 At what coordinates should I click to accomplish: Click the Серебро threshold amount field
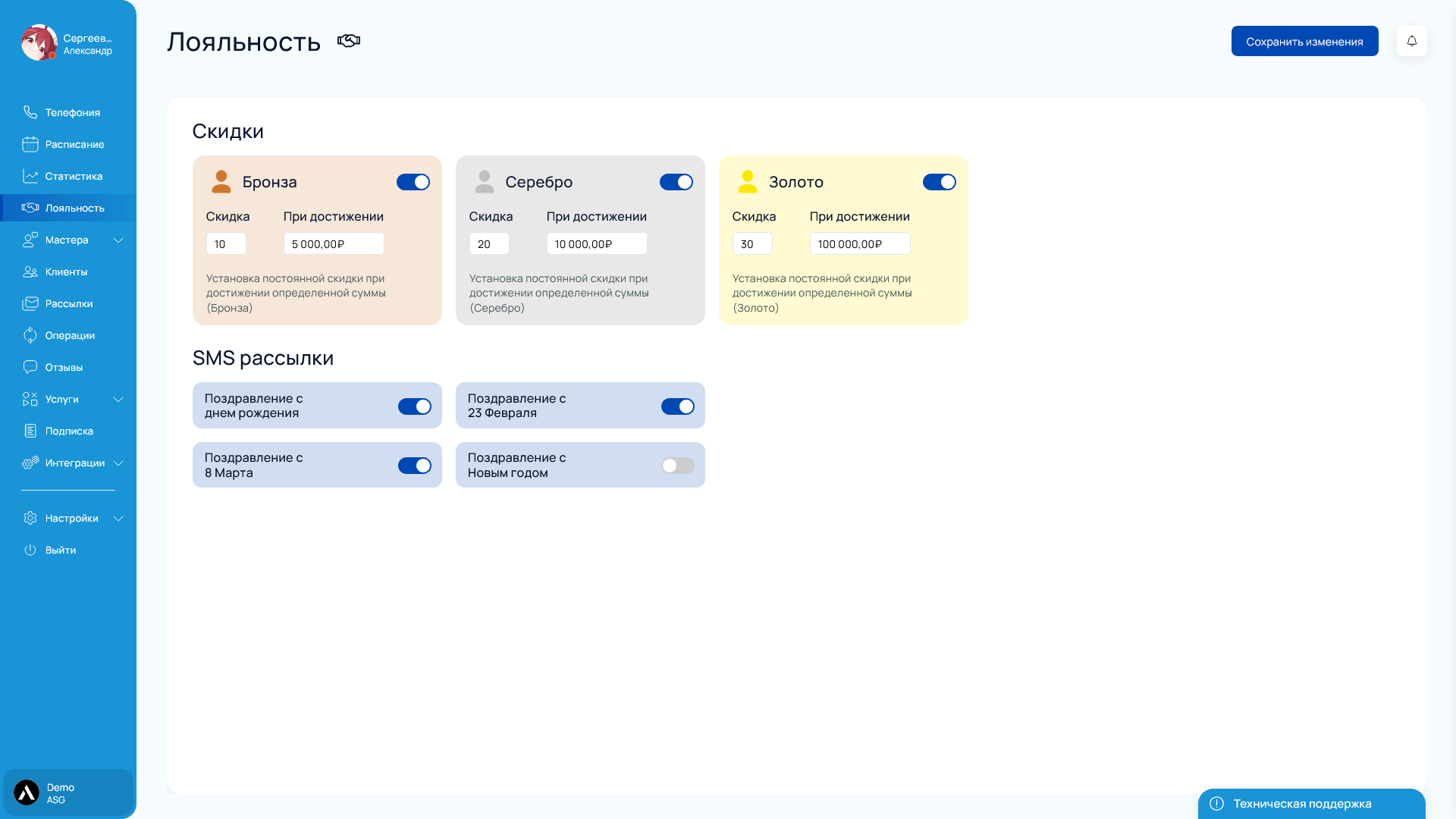tap(596, 244)
